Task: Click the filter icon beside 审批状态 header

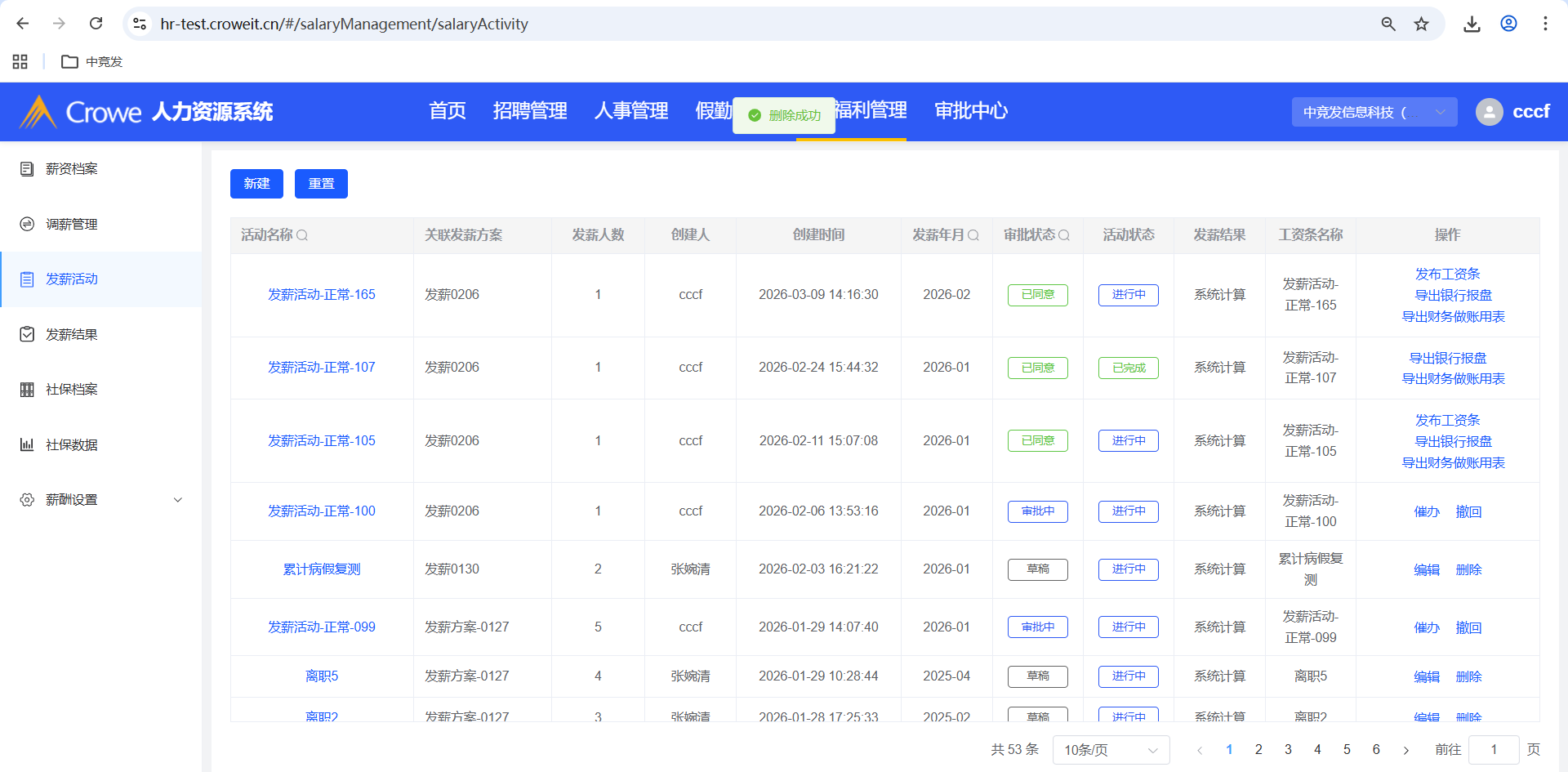Action: [x=1064, y=235]
